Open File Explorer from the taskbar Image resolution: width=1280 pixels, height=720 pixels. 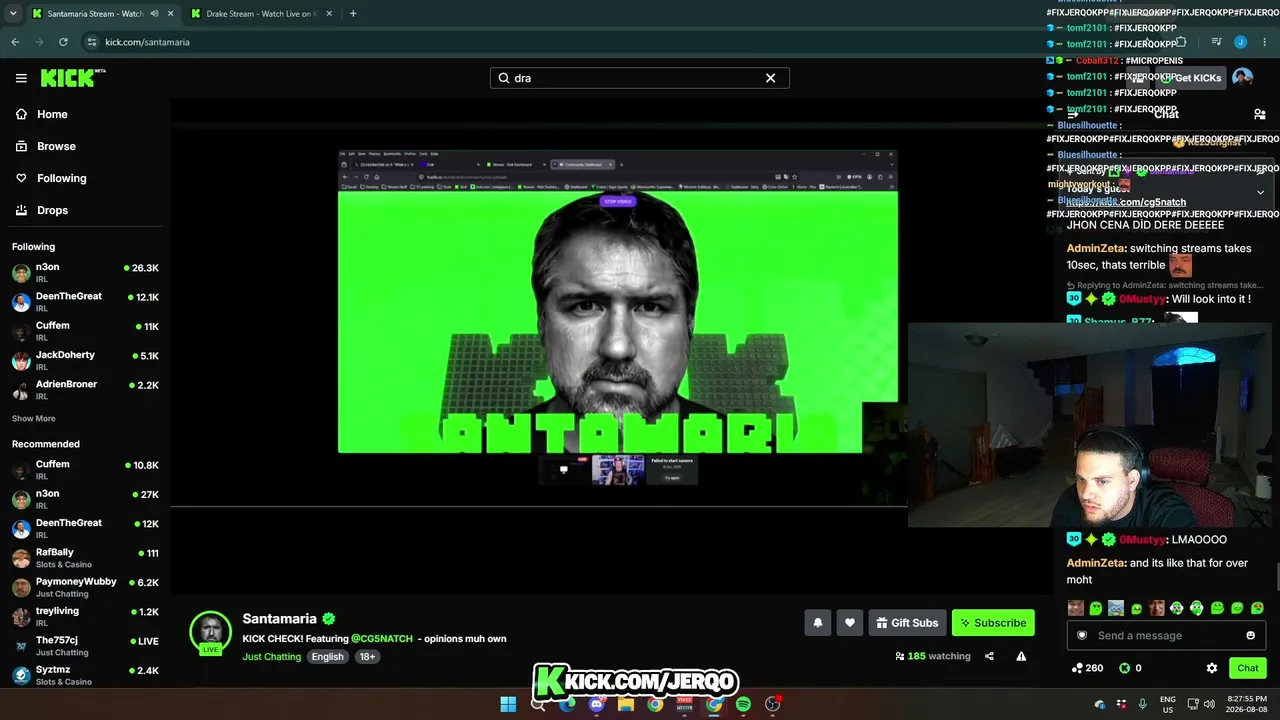pyautogui.click(x=626, y=704)
